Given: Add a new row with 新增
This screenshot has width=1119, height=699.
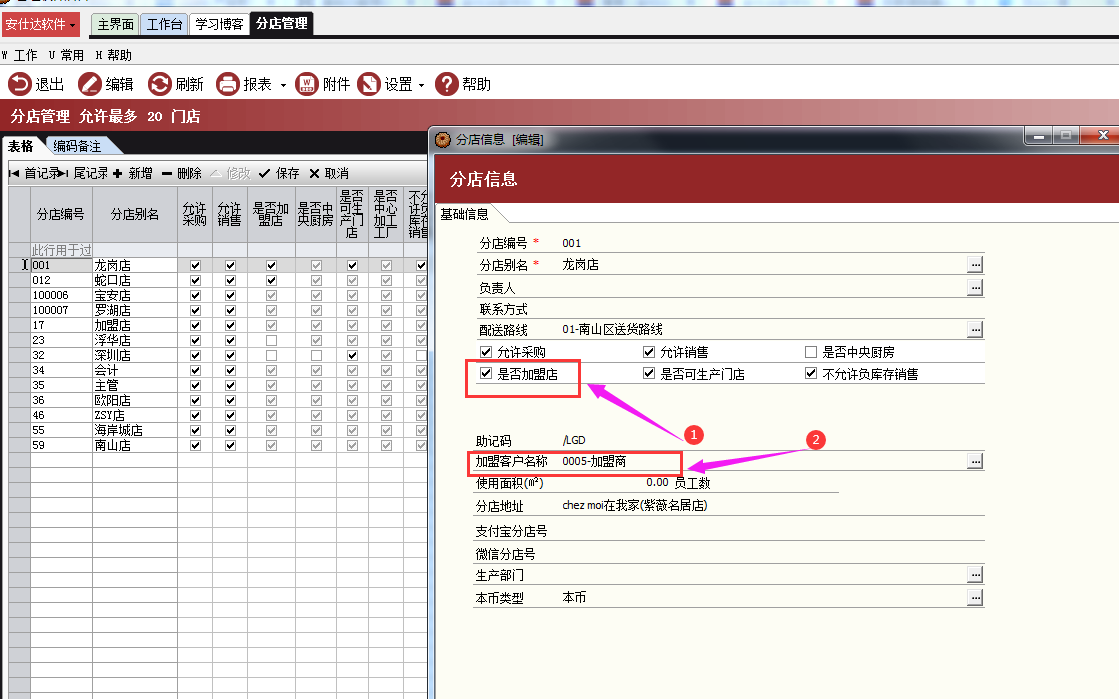Looking at the screenshot, I should point(133,174).
